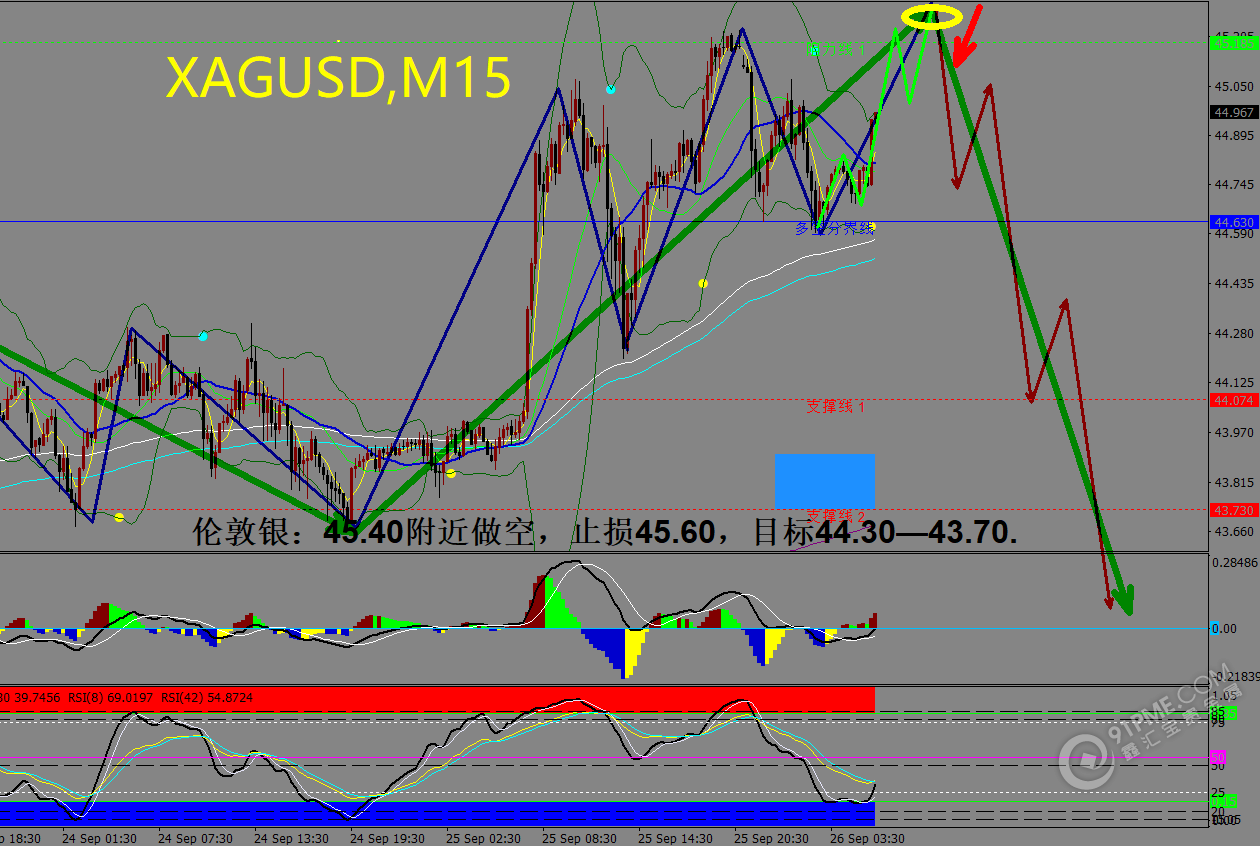Image resolution: width=1260 pixels, height=846 pixels.
Task: Click the green 45.185 resistance price tag
Action: [x=1234, y=42]
